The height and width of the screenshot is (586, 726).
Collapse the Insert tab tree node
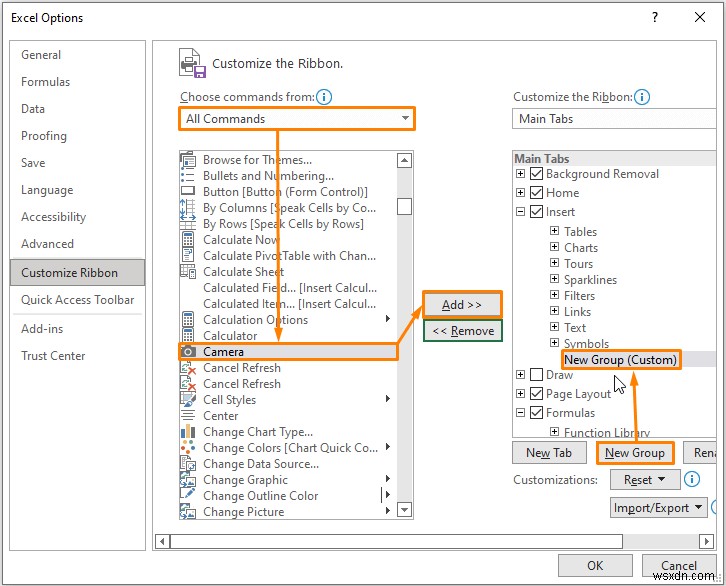coord(520,212)
